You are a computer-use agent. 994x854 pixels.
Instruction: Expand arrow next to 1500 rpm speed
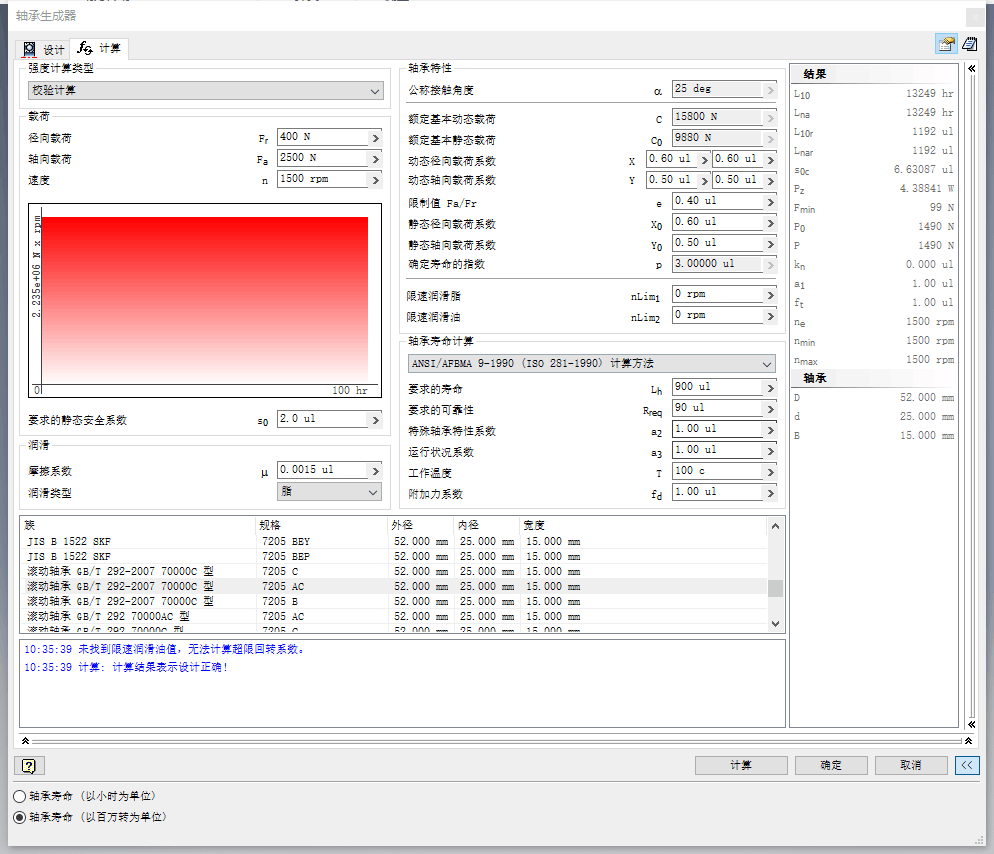[x=376, y=180]
